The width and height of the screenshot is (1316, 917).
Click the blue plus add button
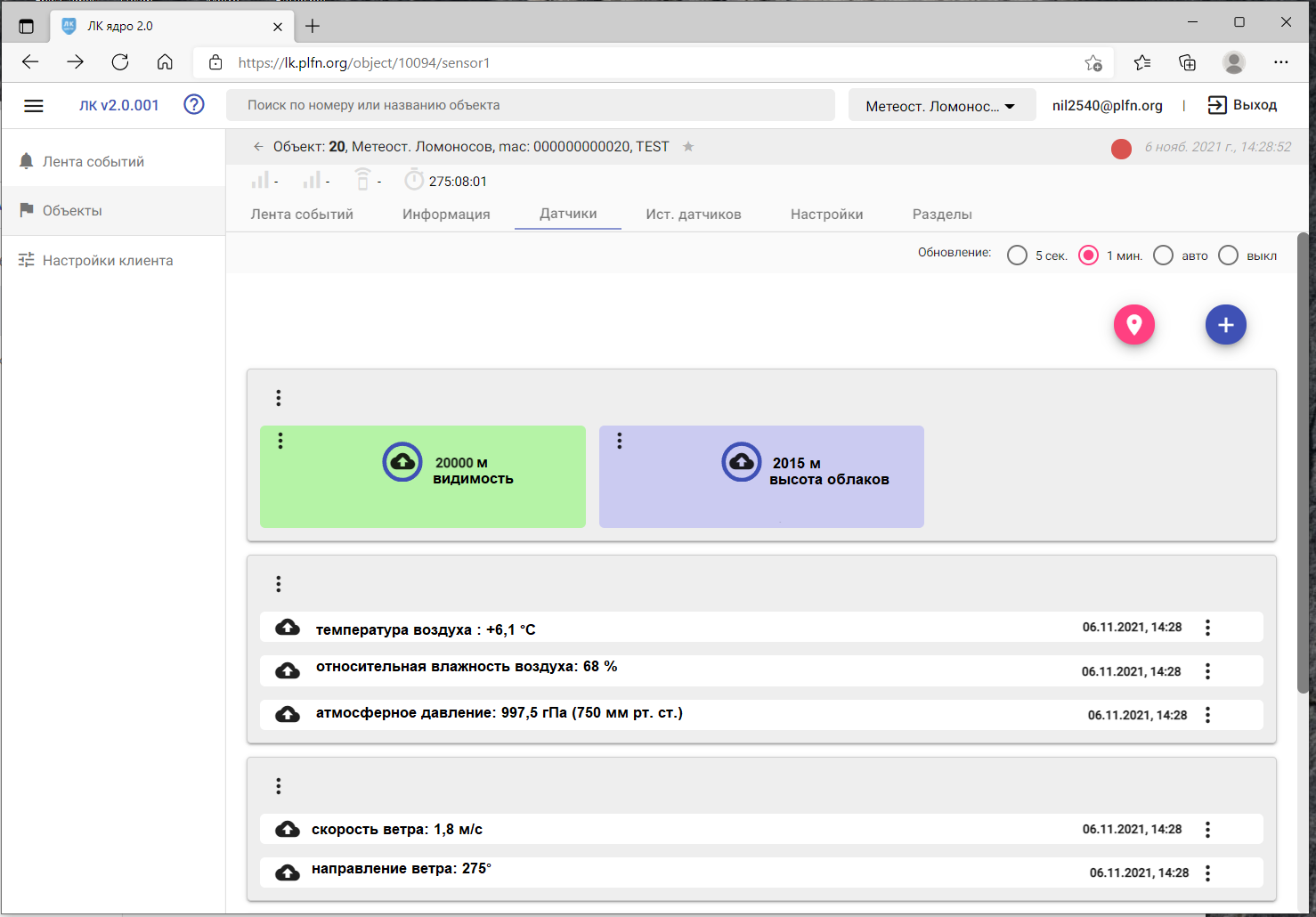coord(1226,325)
